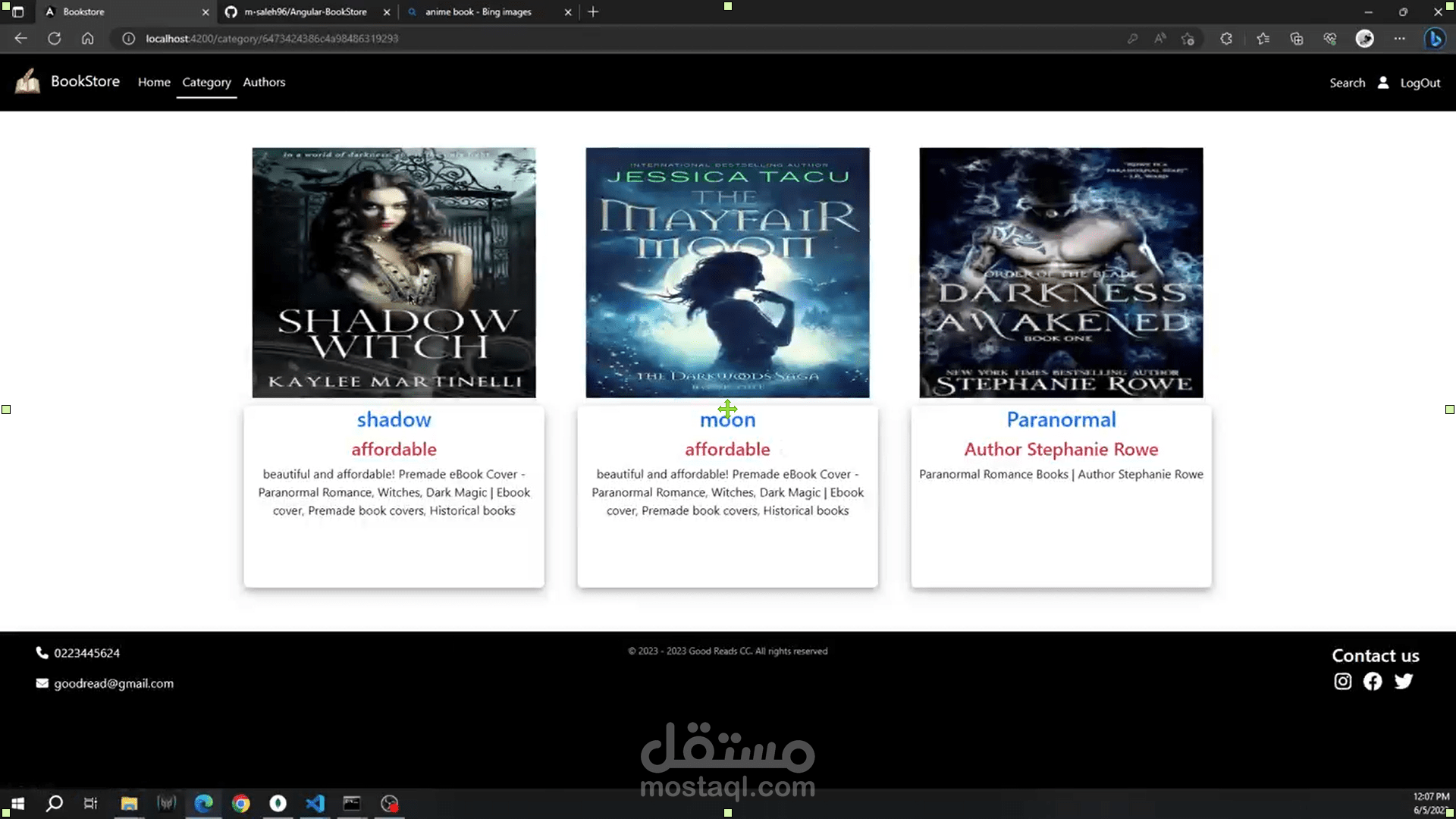Switch to Angular-BookStore GitHub tab
This screenshot has width=1456, height=819.
(306, 12)
